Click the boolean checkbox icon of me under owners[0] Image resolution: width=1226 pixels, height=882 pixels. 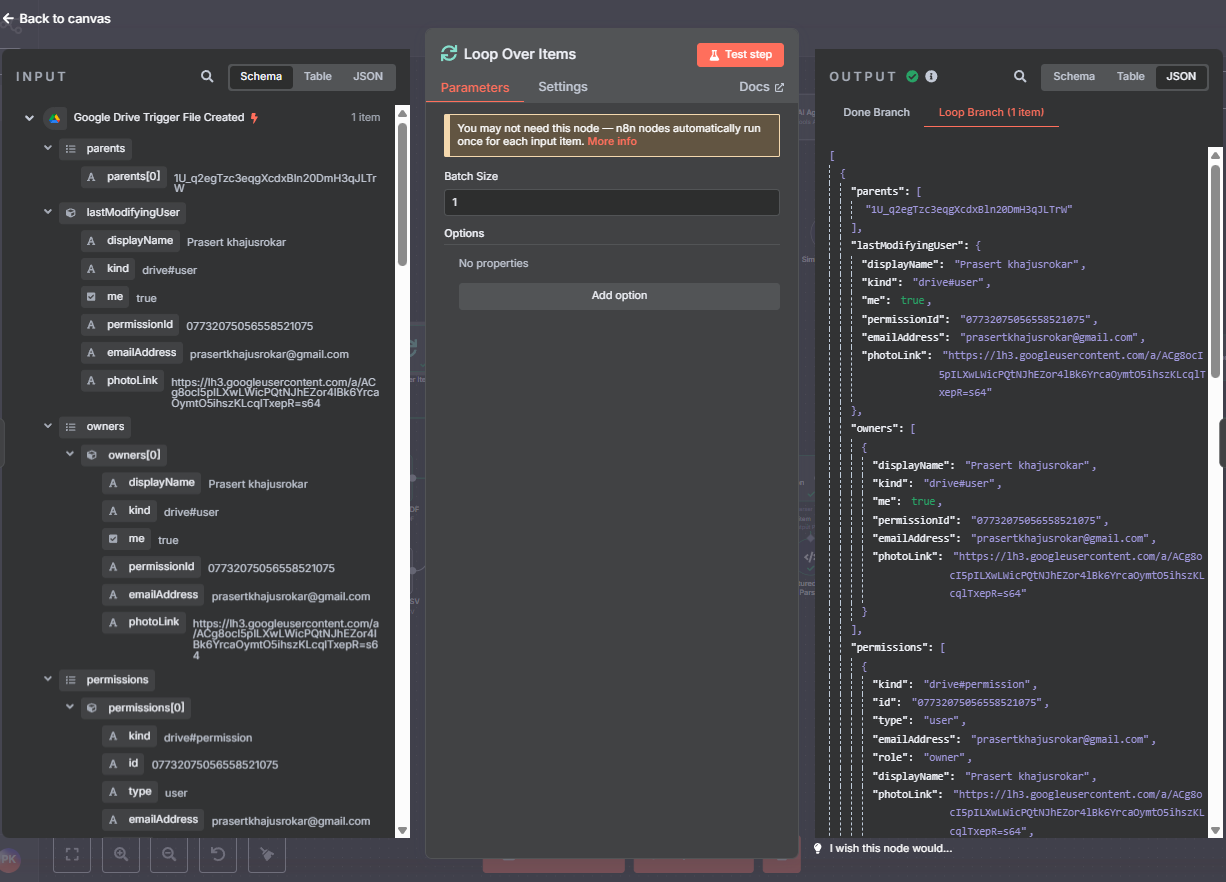coord(113,539)
